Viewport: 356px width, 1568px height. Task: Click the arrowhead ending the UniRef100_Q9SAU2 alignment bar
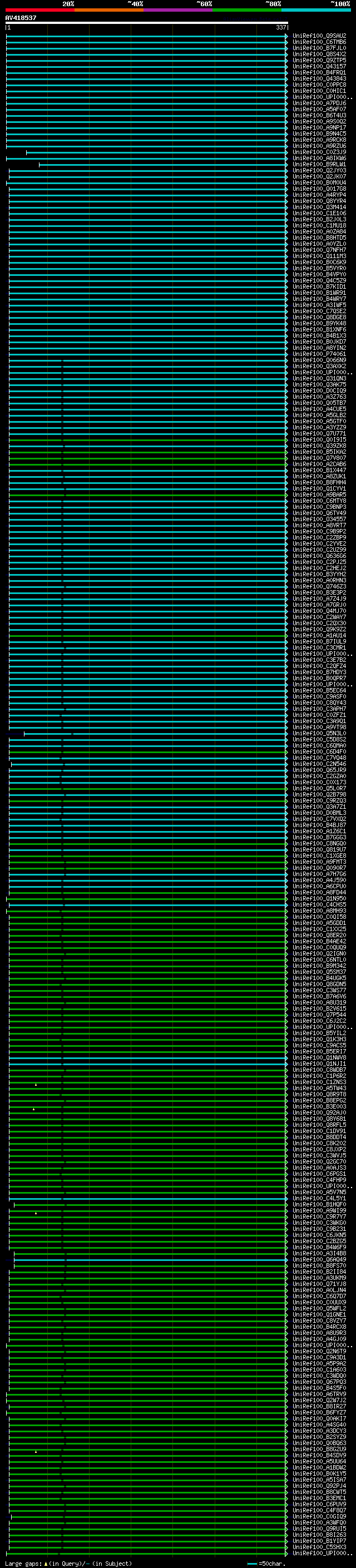[286, 36]
